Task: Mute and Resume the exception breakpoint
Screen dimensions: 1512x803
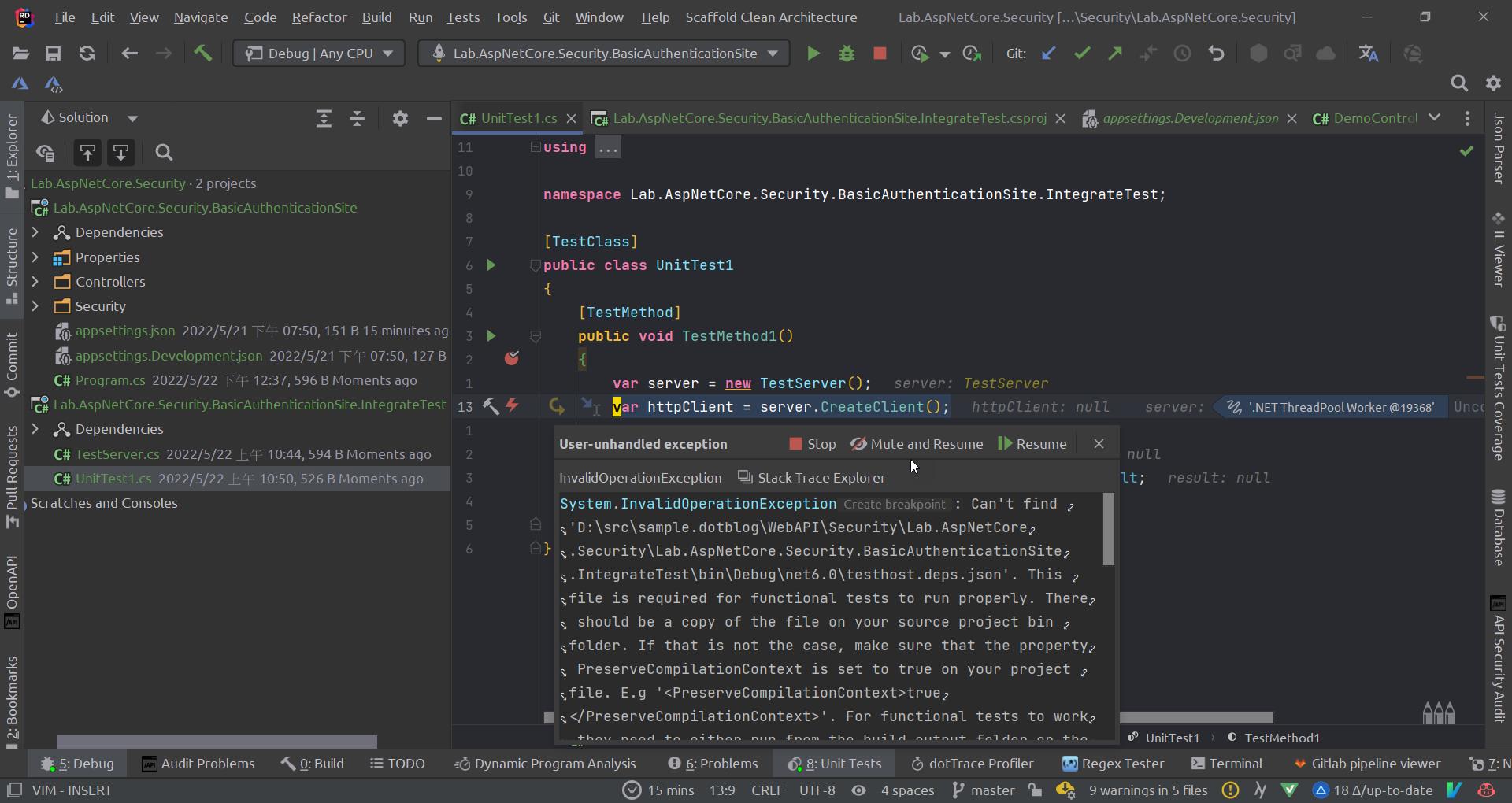Action: coord(917,444)
